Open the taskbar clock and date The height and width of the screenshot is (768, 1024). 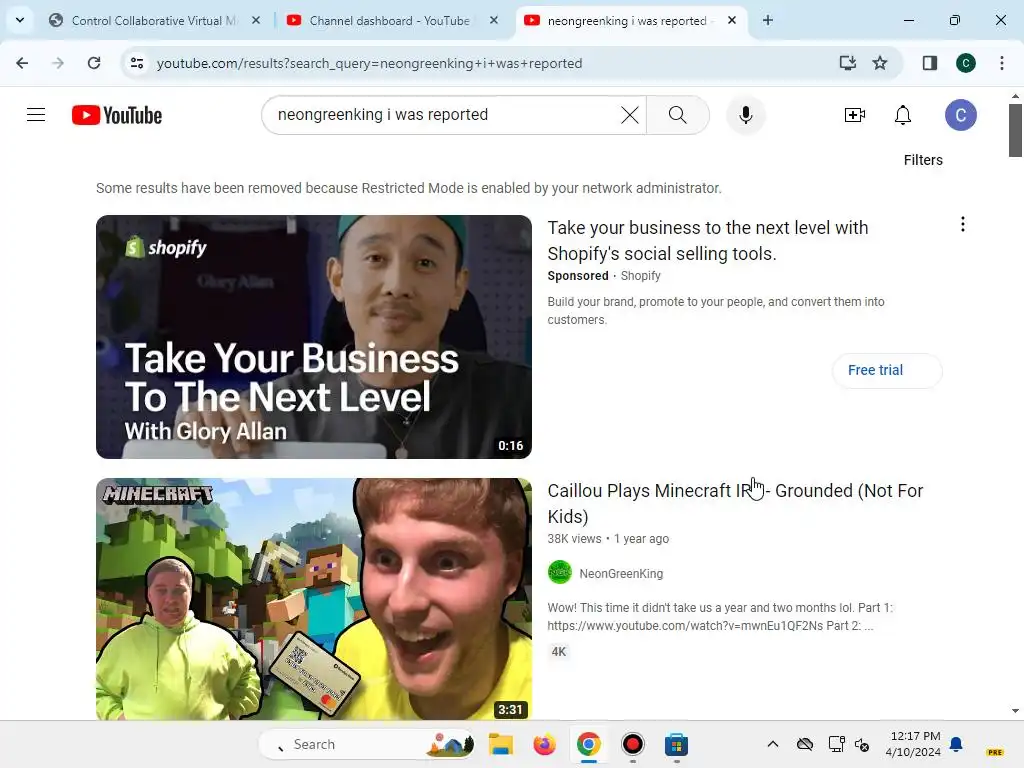913,744
